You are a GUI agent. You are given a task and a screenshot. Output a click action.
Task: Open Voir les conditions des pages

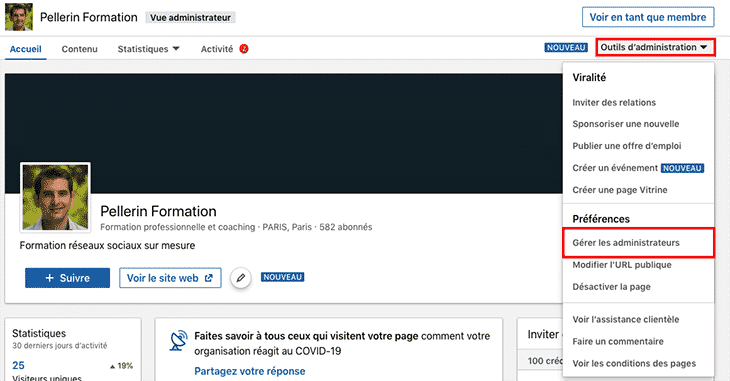pos(634,363)
